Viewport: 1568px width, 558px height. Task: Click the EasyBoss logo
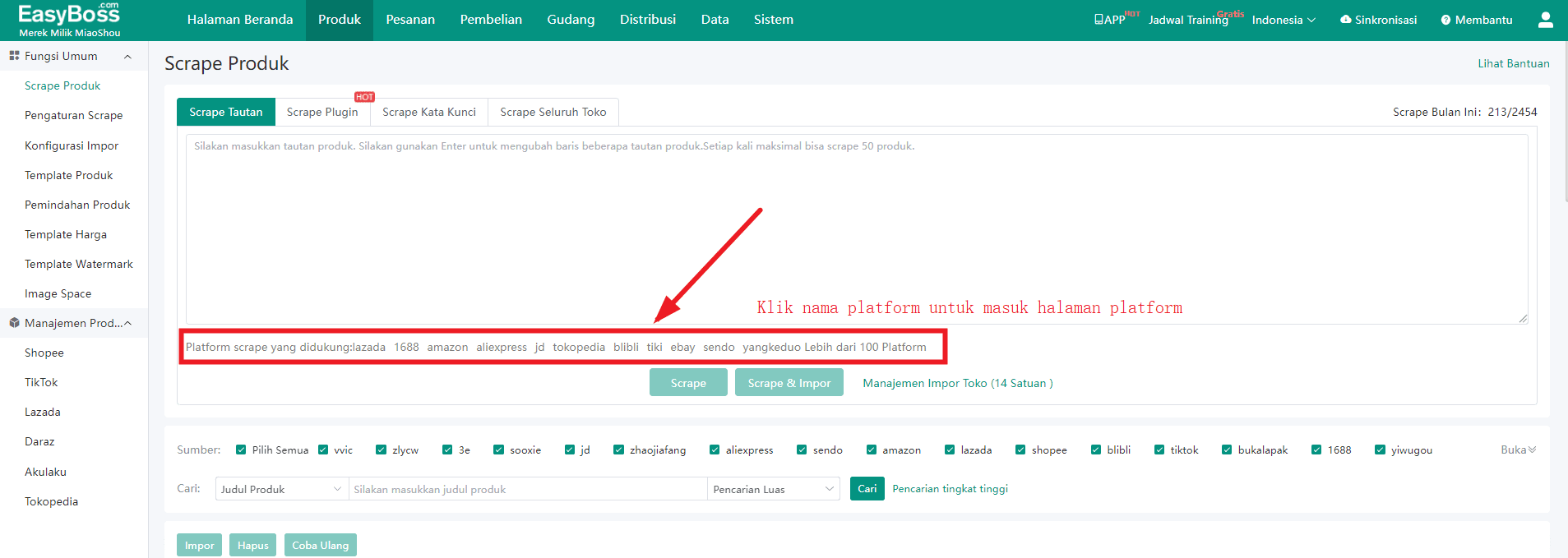click(69, 20)
